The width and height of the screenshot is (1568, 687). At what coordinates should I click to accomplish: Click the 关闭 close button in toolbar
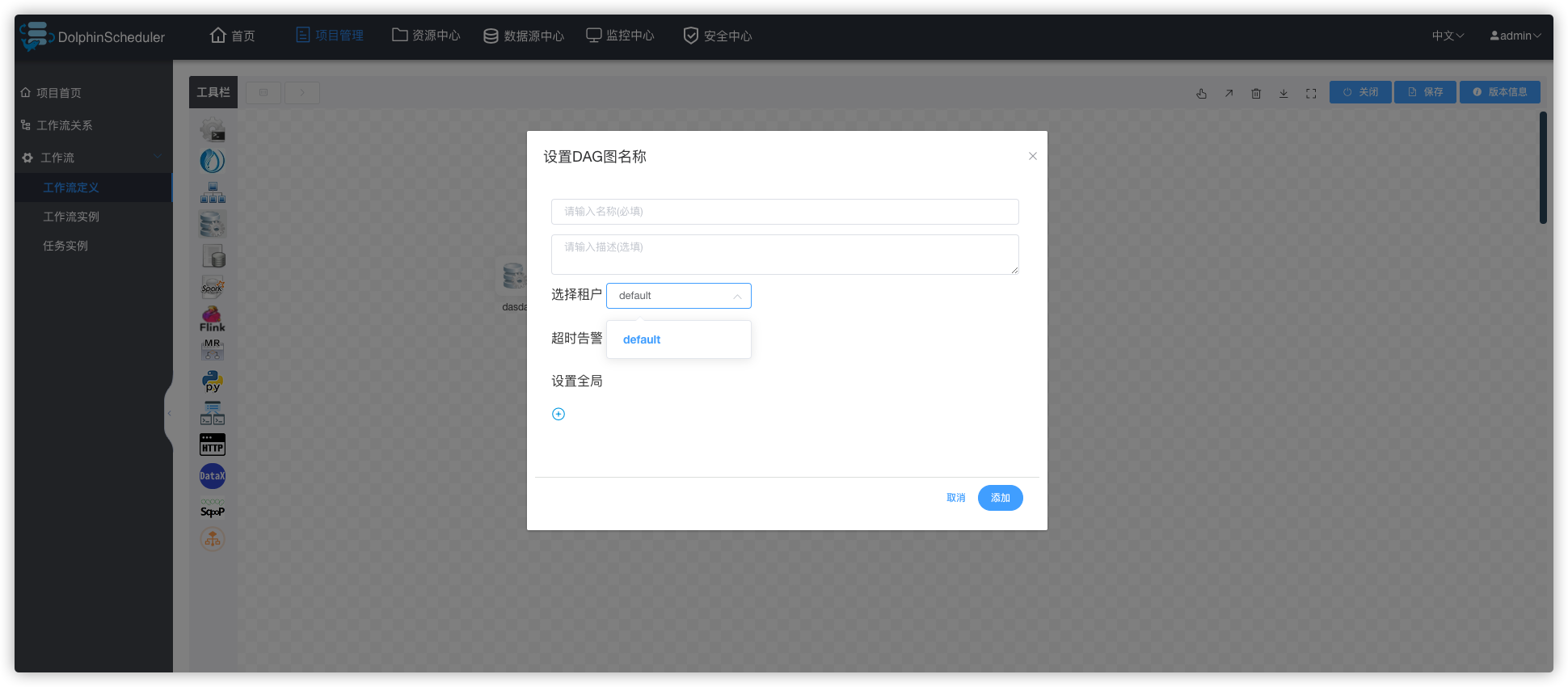(1360, 92)
